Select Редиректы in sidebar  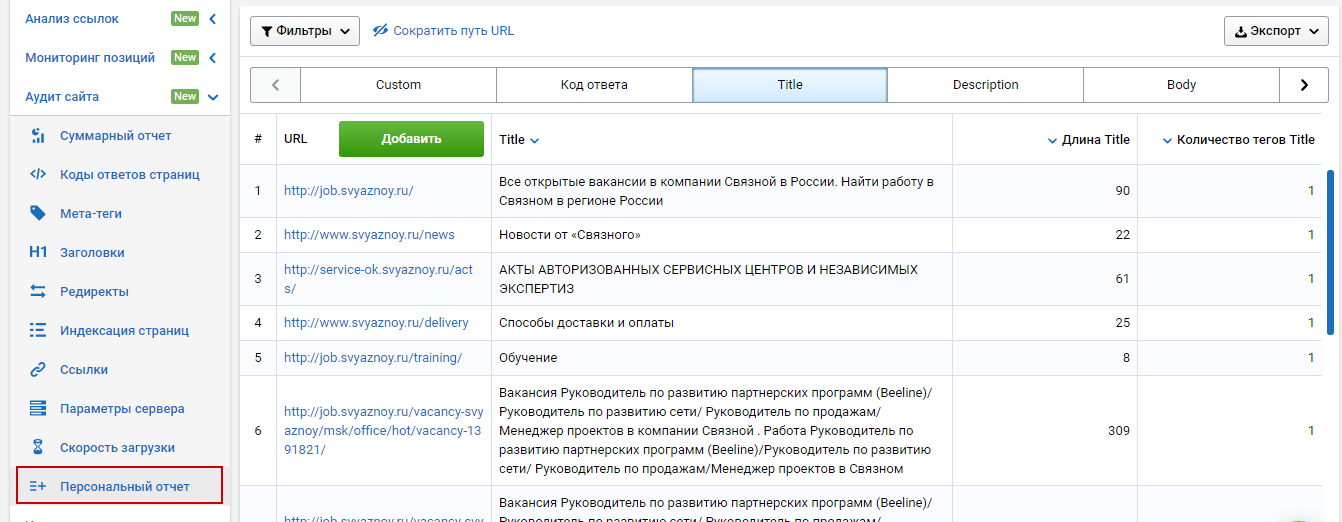tap(94, 291)
